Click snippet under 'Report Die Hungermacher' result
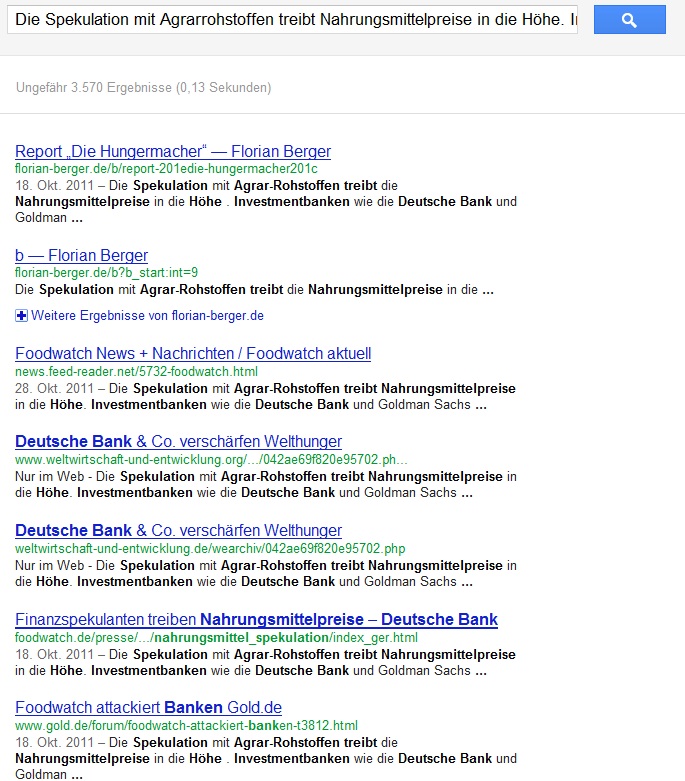 click(266, 202)
